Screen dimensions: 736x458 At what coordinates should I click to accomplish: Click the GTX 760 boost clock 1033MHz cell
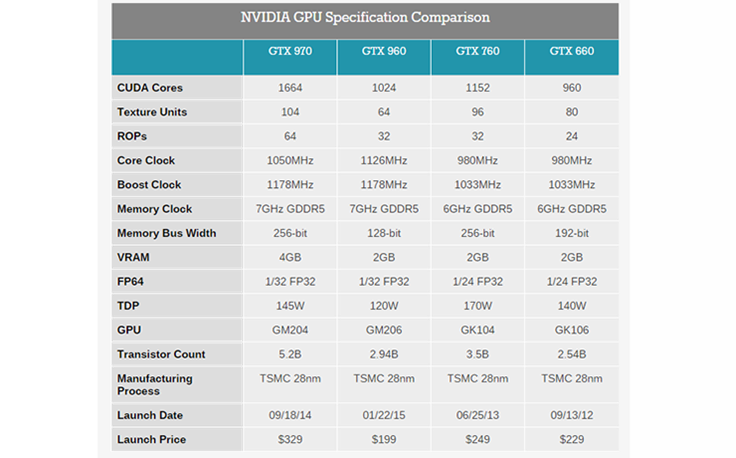click(477, 185)
